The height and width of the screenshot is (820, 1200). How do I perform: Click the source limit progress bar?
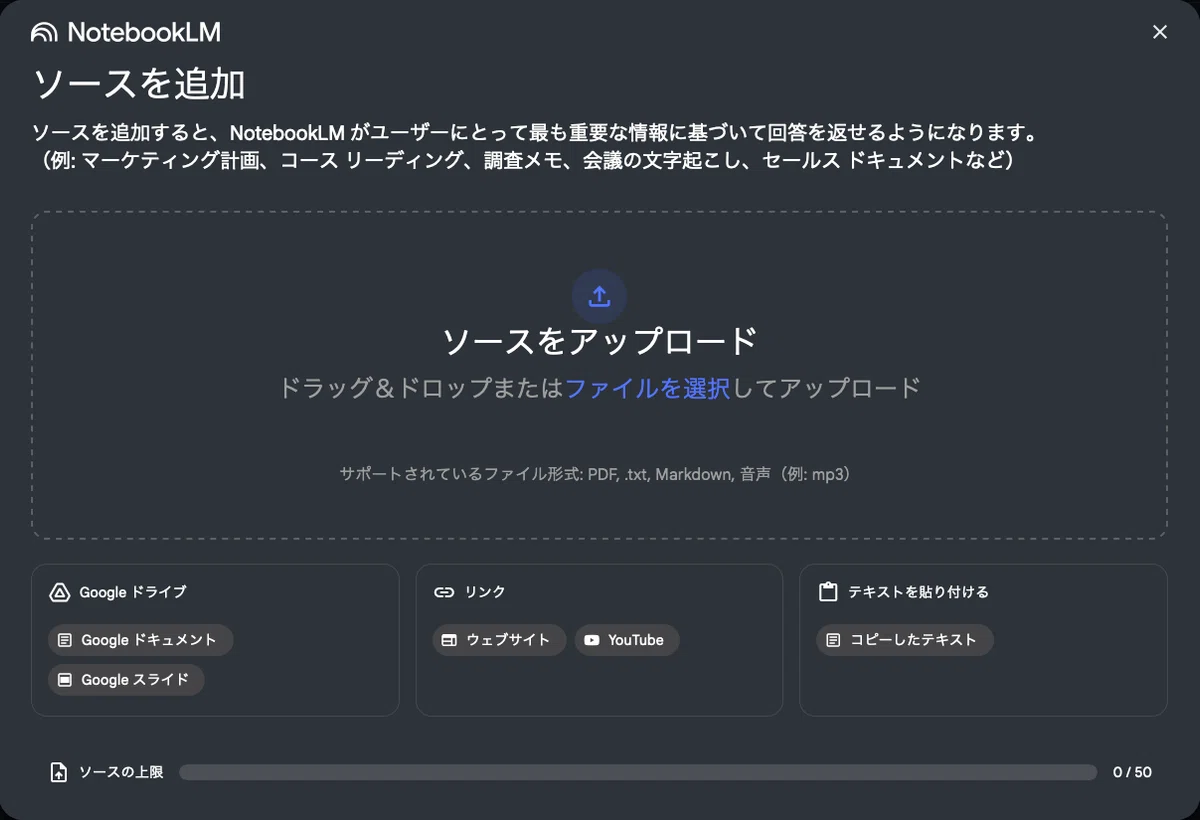click(638, 772)
